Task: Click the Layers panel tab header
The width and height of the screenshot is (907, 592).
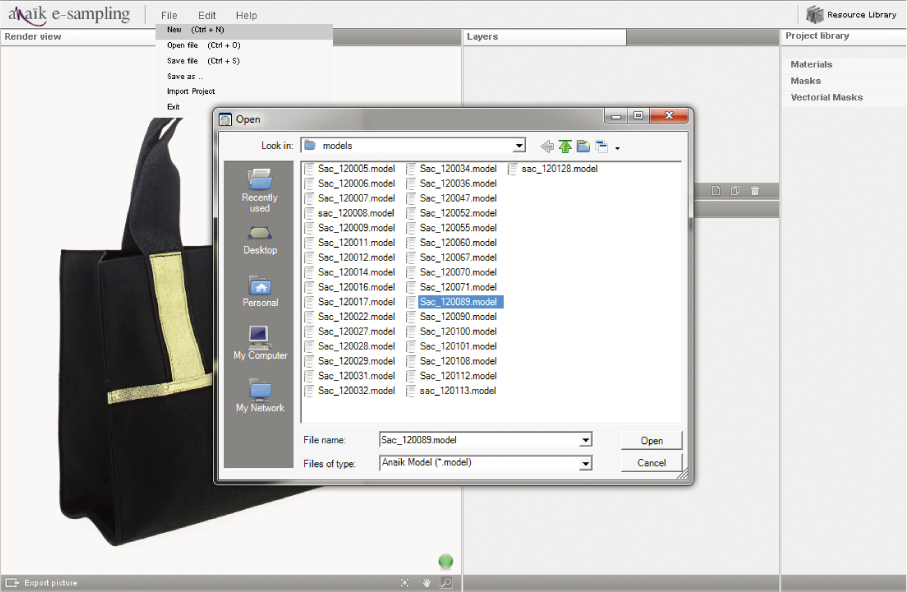Action: click(x=544, y=37)
